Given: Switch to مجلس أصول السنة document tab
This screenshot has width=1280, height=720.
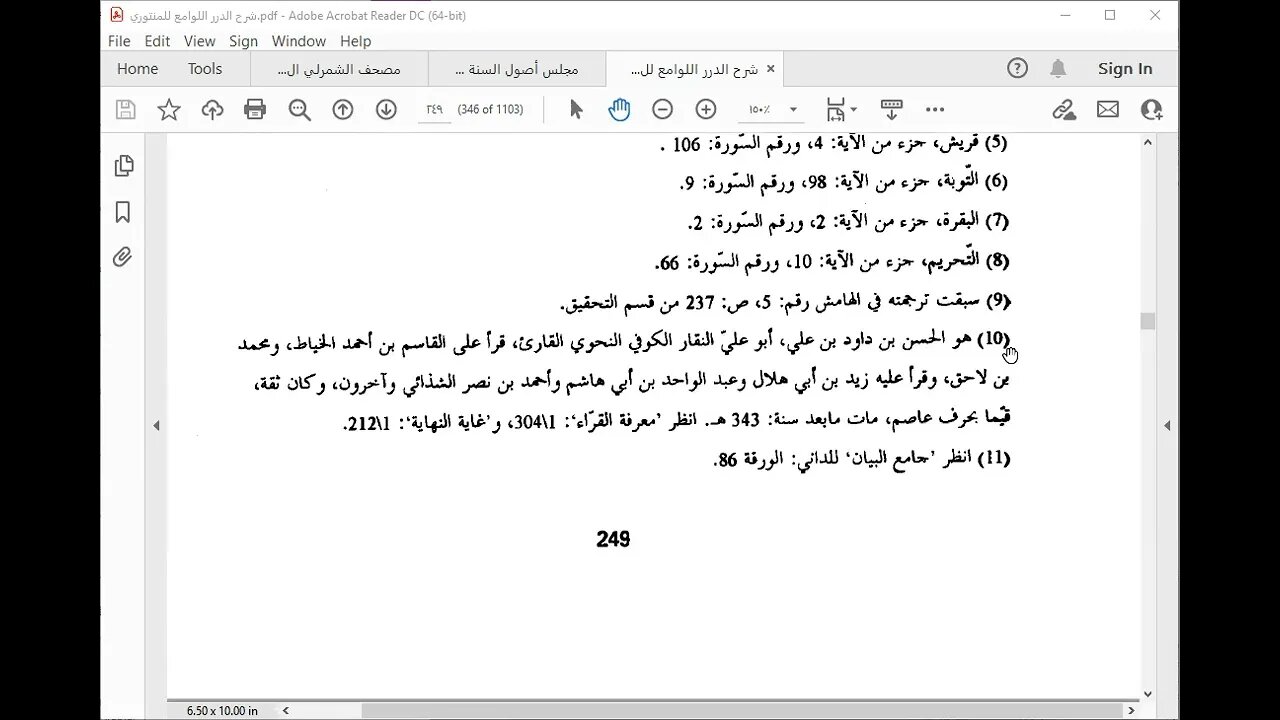Looking at the screenshot, I should 517,69.
